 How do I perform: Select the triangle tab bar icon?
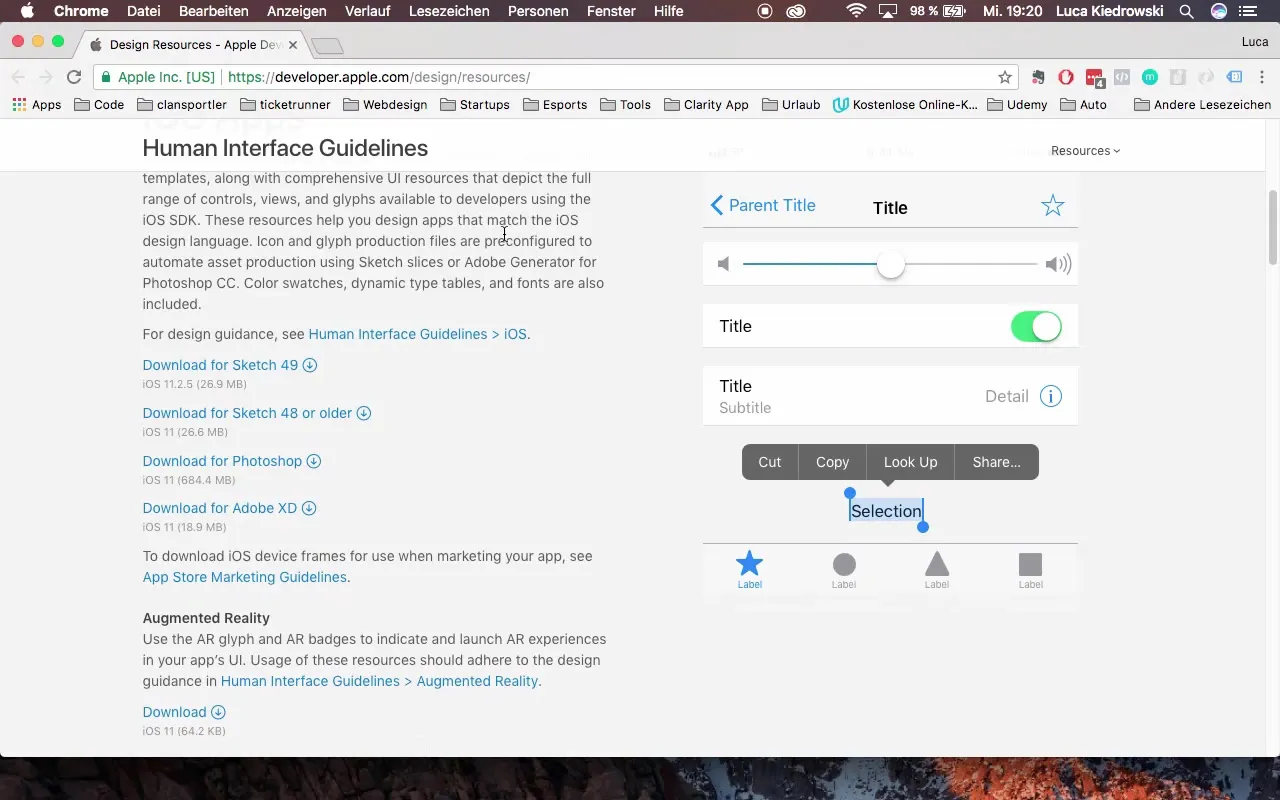[937, 564]
